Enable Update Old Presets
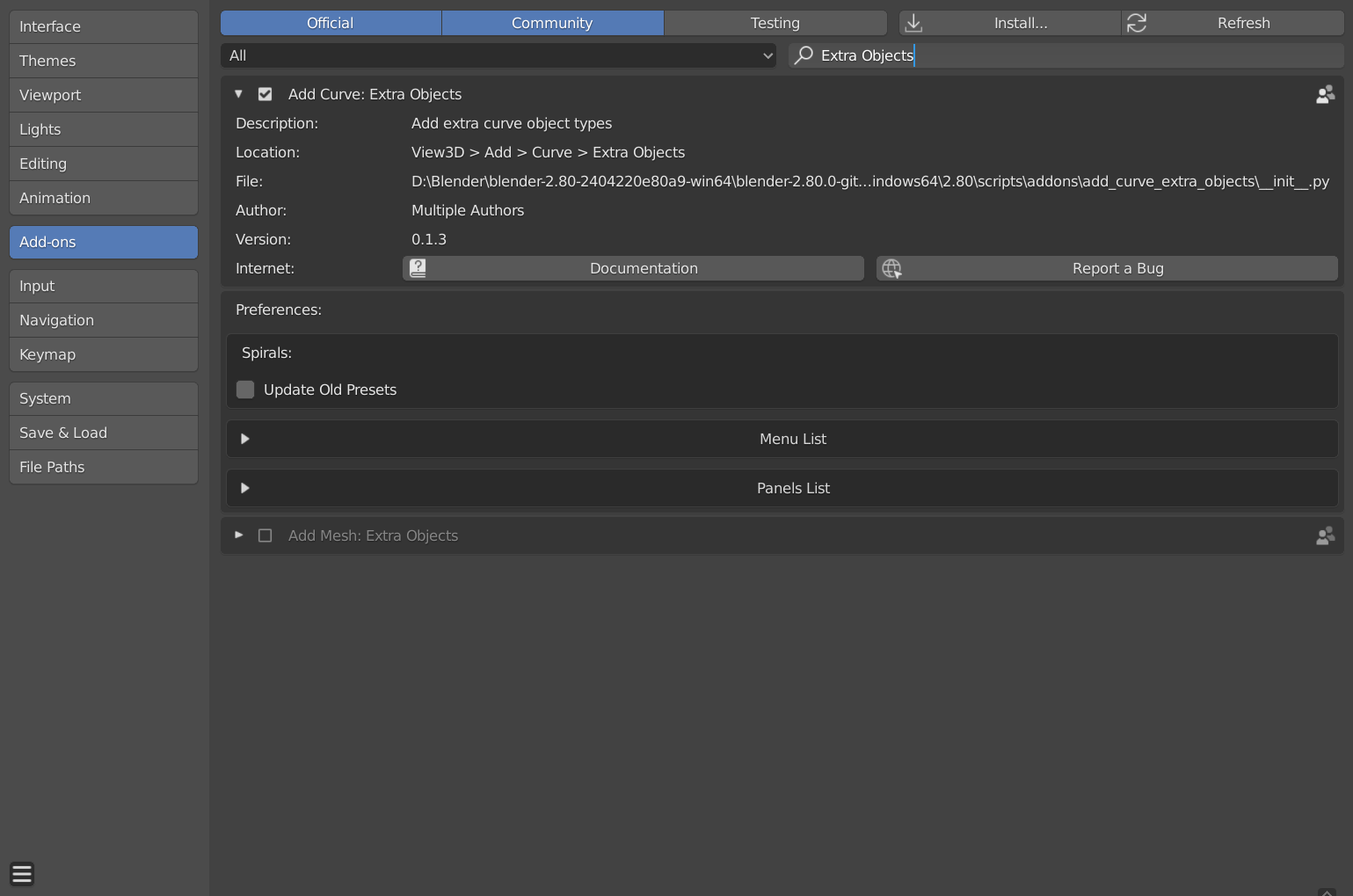The height and width of the screenshot is (896, 1353). tap(245, 389)
